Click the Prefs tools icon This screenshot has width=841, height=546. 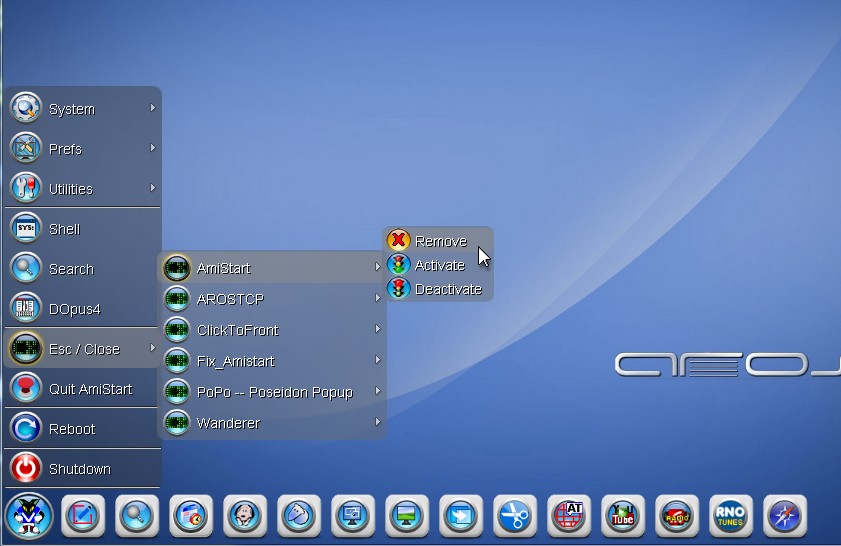[25, 148]
